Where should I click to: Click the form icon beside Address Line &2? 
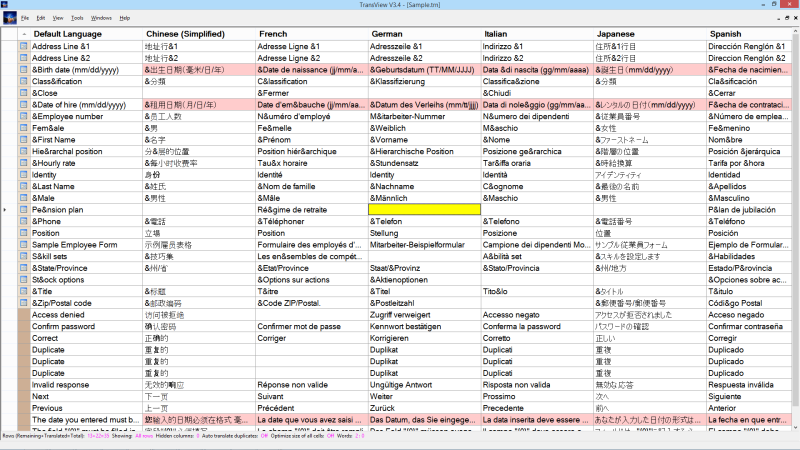(x=23, y=58)
